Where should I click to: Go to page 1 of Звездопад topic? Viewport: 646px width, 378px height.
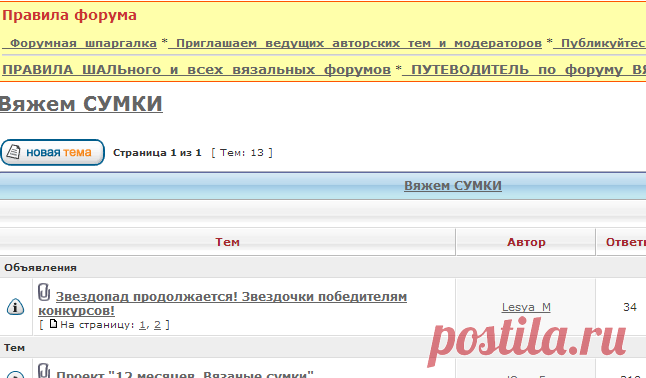click(x=142, y=325)
